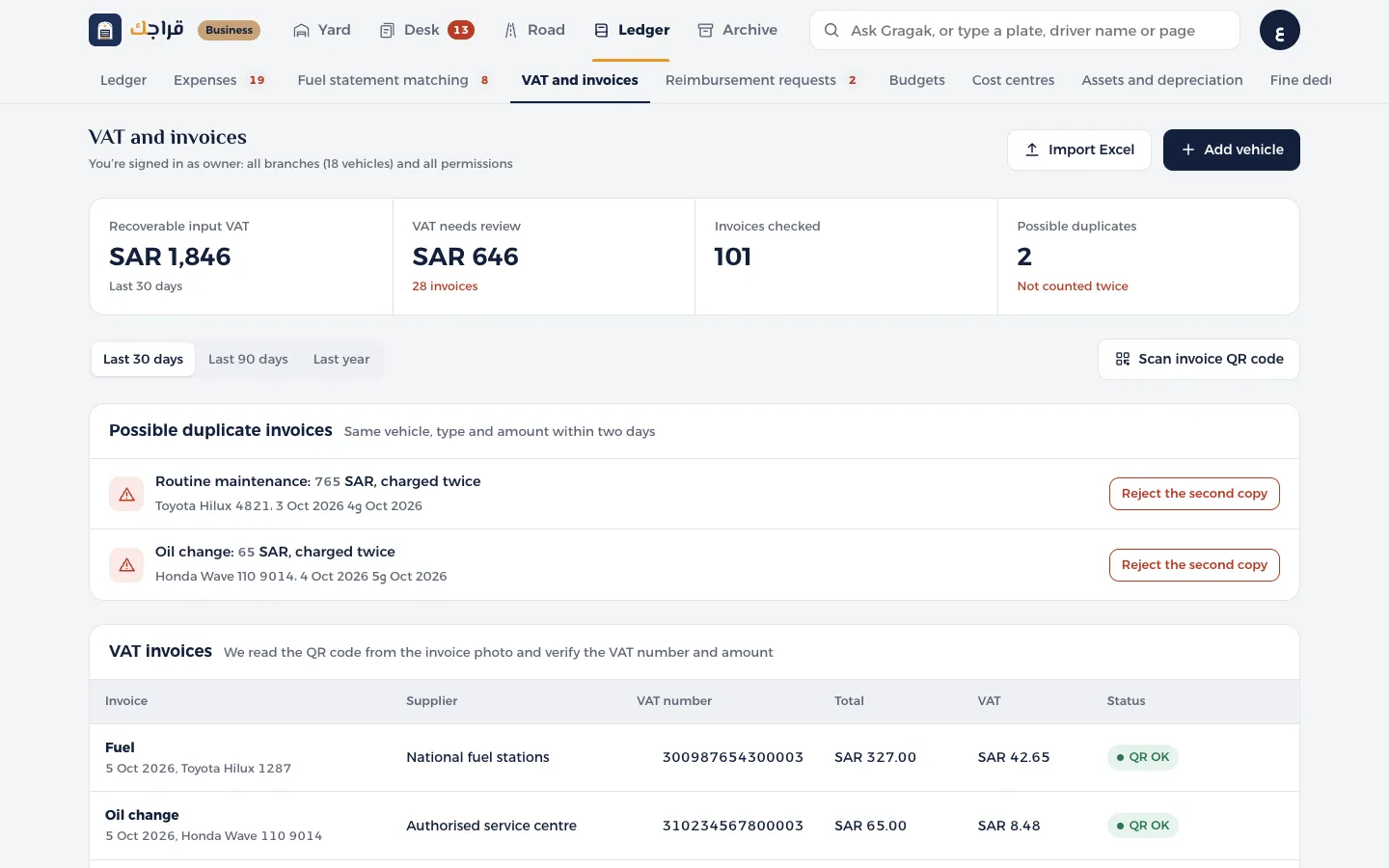Click the plus icon on Add vehicle
This screenshot has height=868, width=1389.
coord(1188,149)
